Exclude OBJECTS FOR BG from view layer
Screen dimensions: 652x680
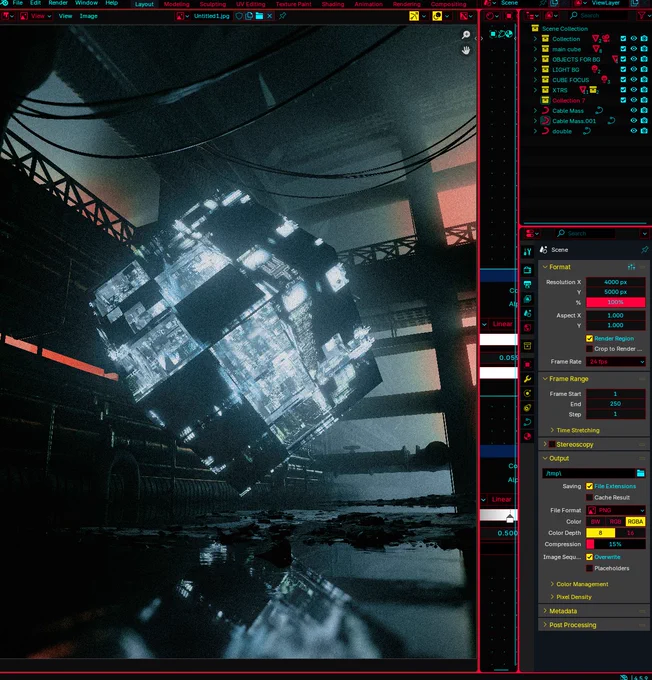click(x=623, y=59)
